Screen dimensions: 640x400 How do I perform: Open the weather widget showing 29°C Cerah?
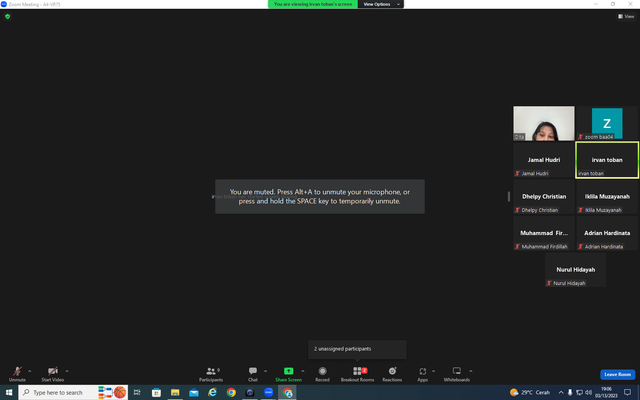[x=530, y=392]
